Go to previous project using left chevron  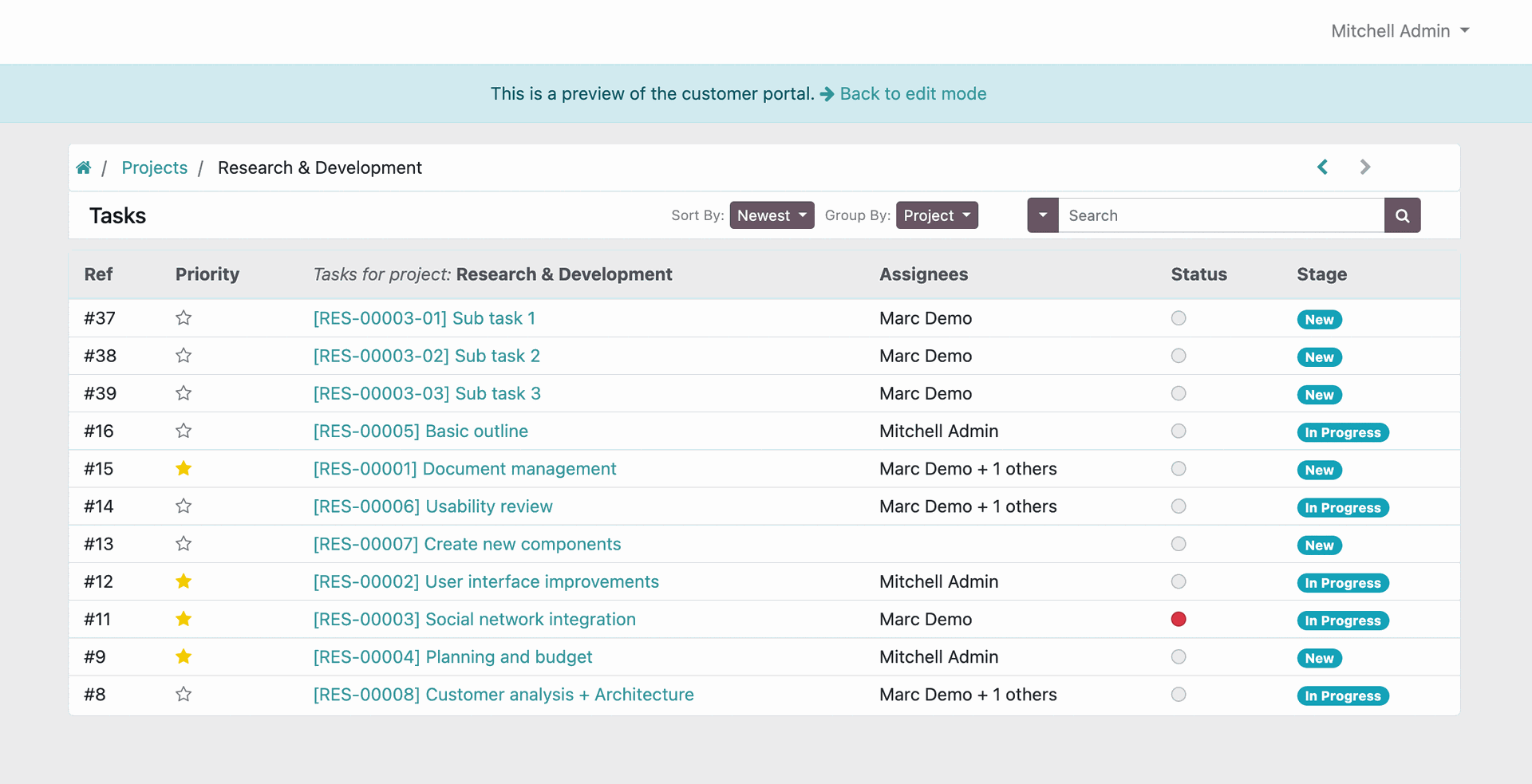coord(1322,167)
